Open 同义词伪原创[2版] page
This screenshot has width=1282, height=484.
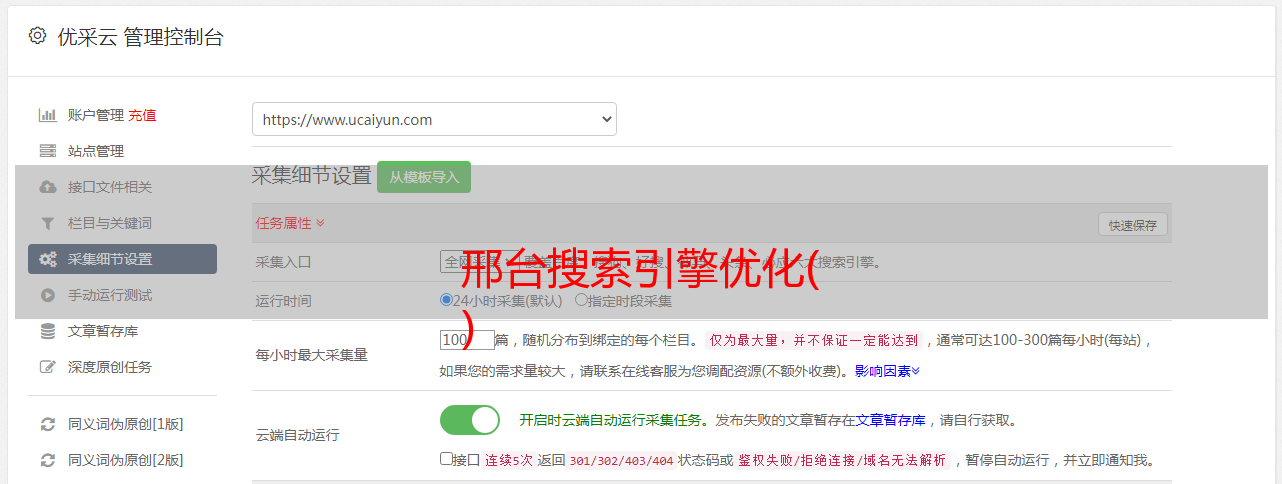126,460
